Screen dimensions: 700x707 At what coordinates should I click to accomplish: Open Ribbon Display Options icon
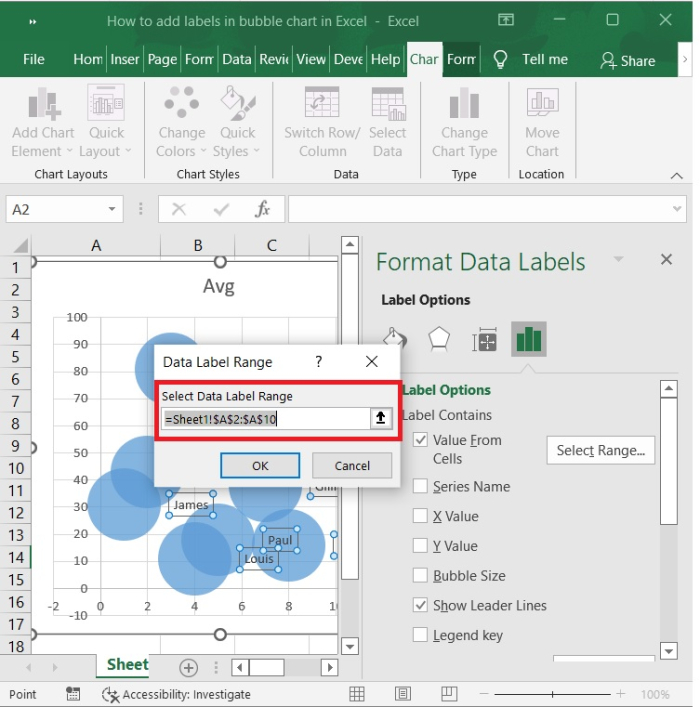tap(506, 20)
